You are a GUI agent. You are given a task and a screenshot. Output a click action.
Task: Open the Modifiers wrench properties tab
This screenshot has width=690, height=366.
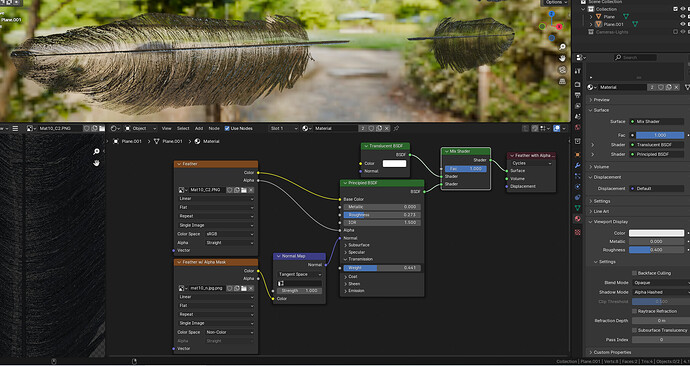[x=578, y=165]
